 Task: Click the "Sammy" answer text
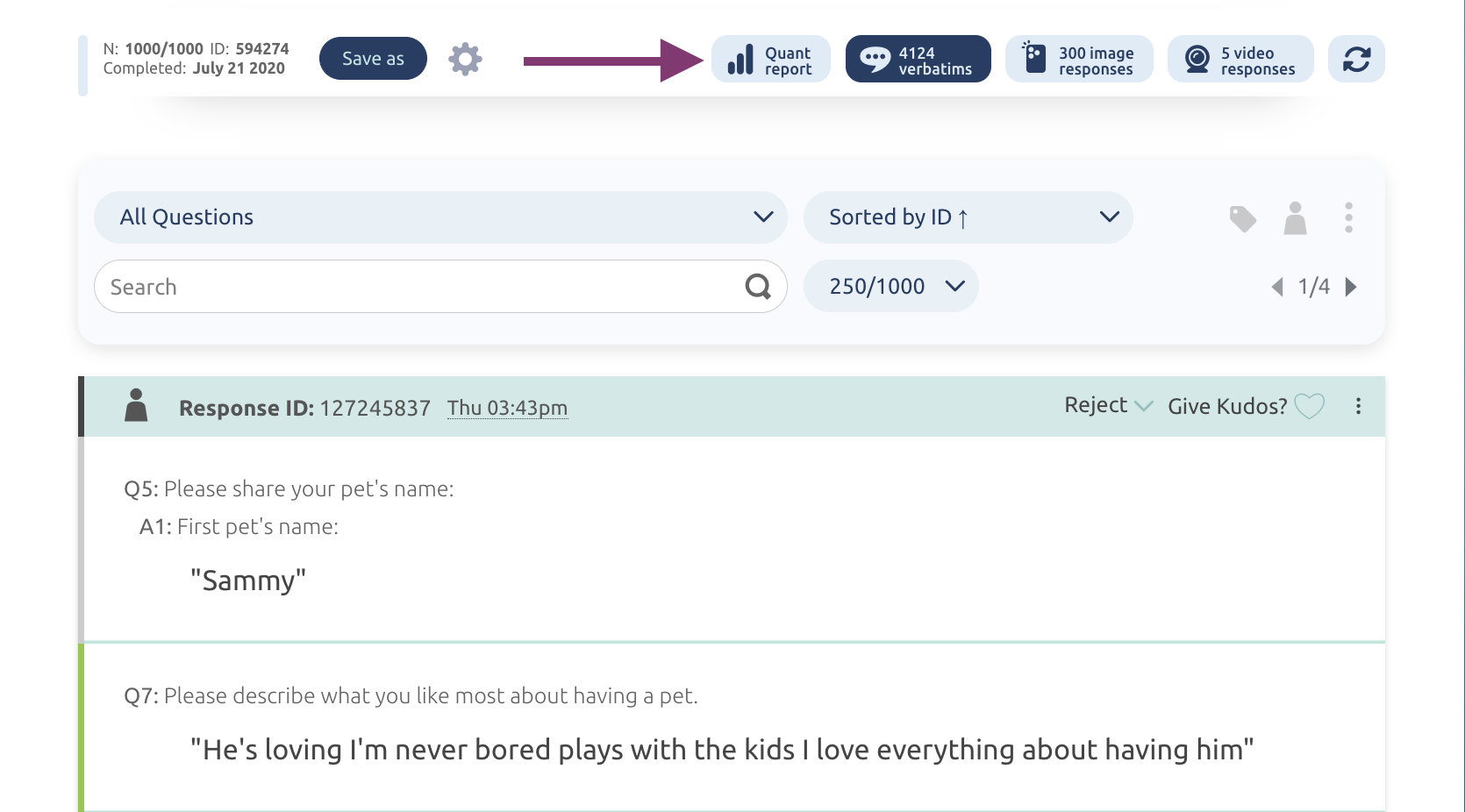[x=248, y=581]
